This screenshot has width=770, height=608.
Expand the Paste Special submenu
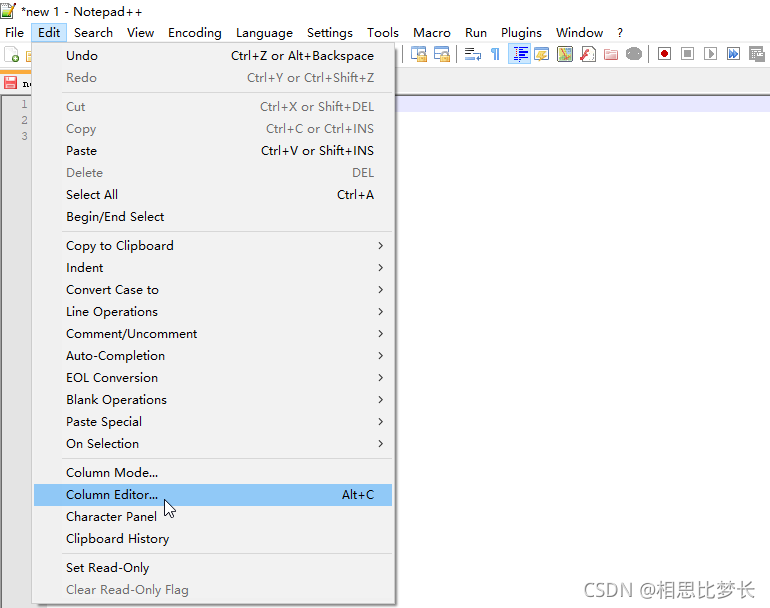tap(213, 422)
